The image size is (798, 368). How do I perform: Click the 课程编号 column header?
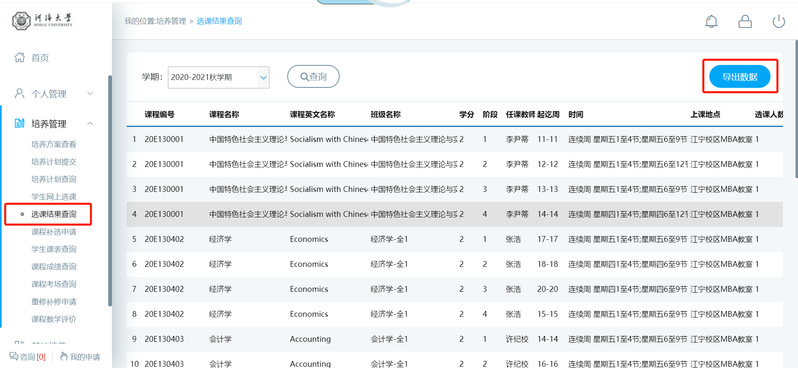tap(160, 115)
